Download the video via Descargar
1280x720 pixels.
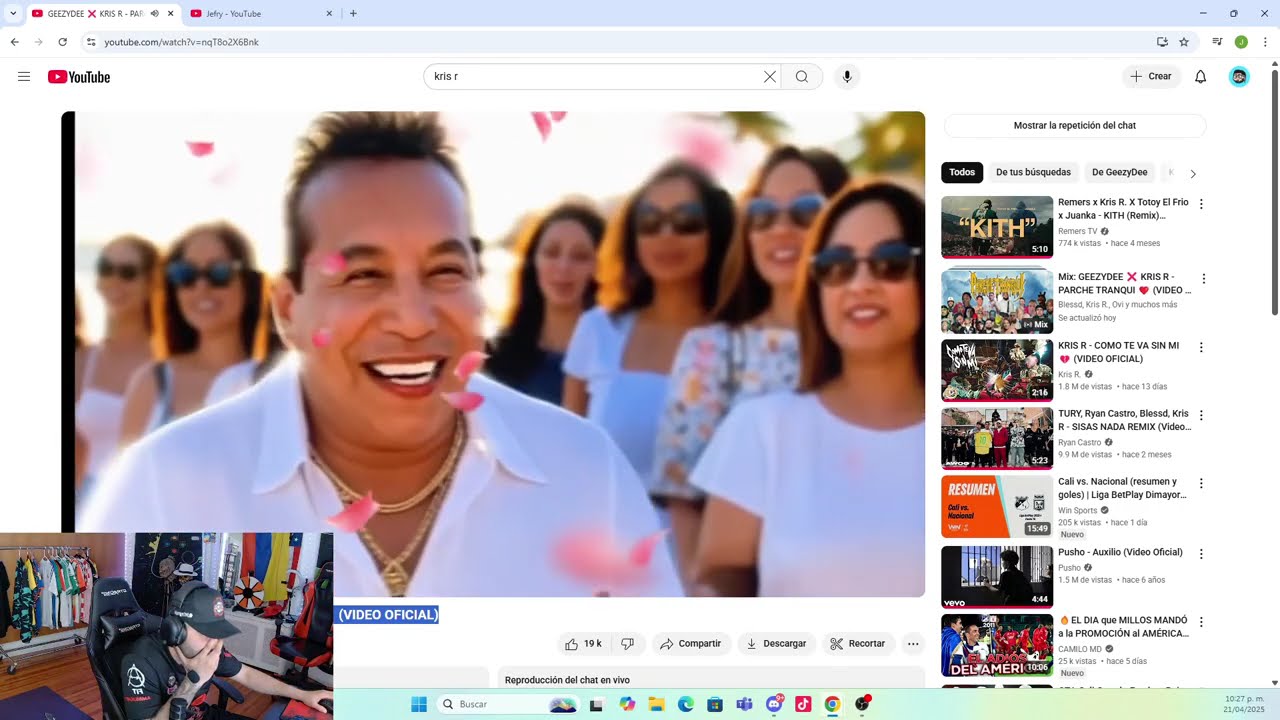coord(776,644)
